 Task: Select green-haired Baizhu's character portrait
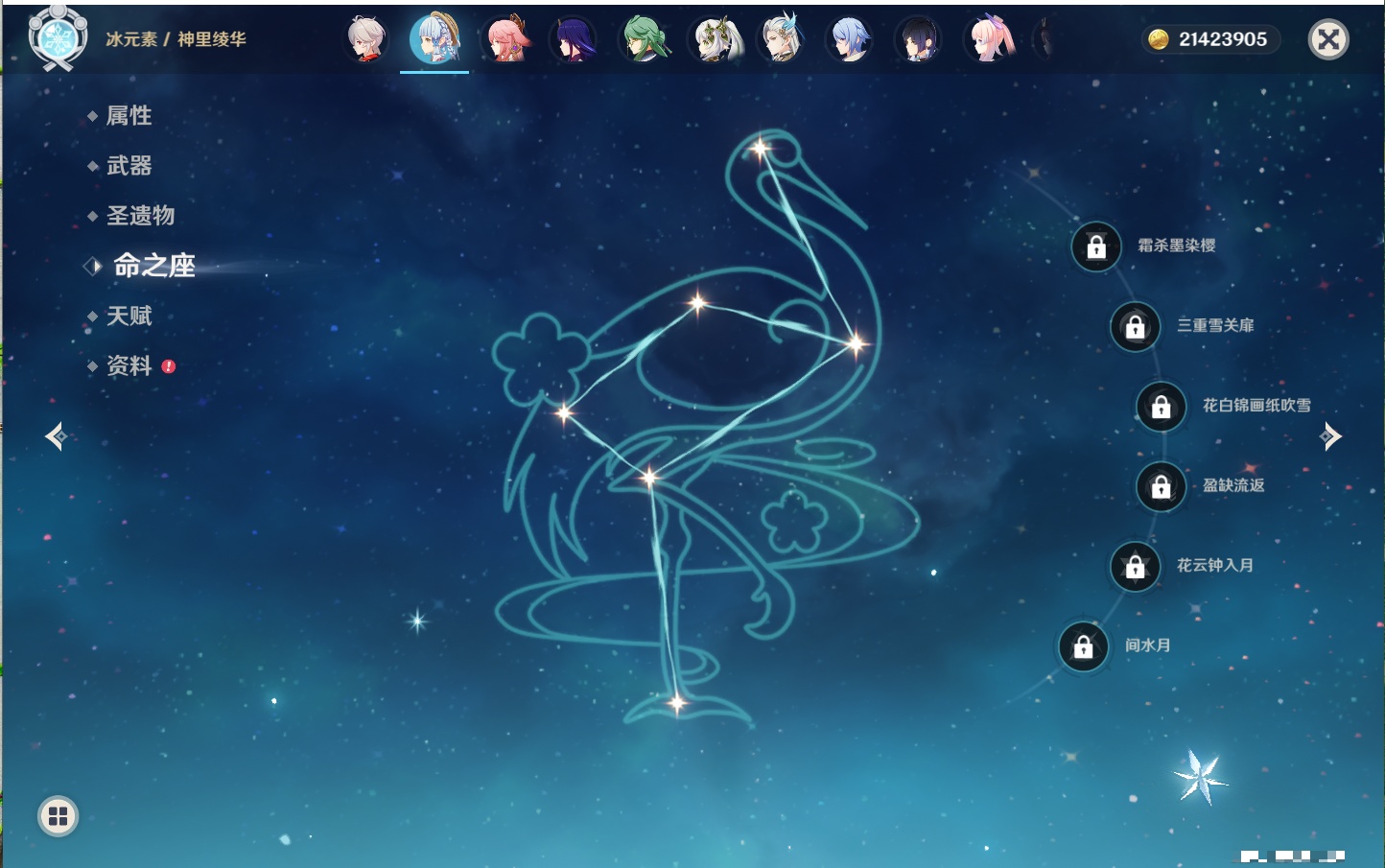645,39
